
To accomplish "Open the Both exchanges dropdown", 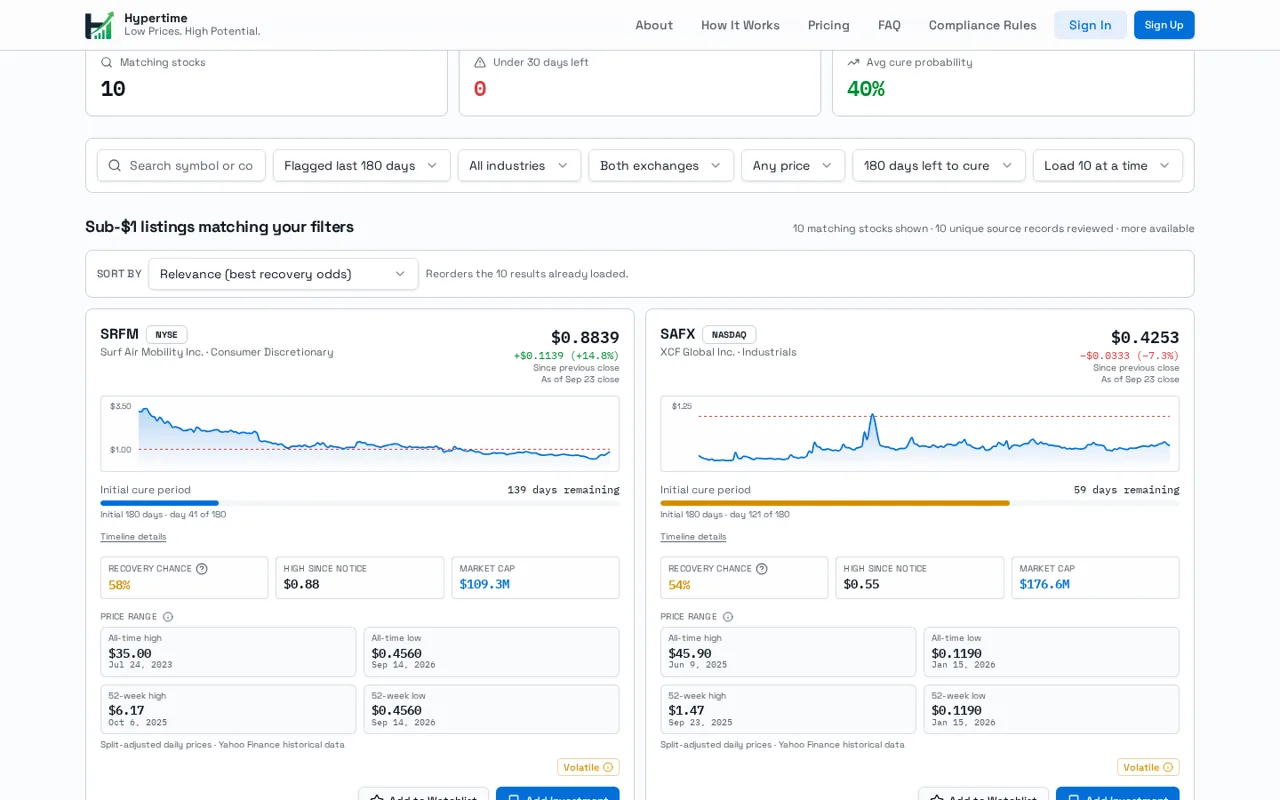I will tap(661, 165).
